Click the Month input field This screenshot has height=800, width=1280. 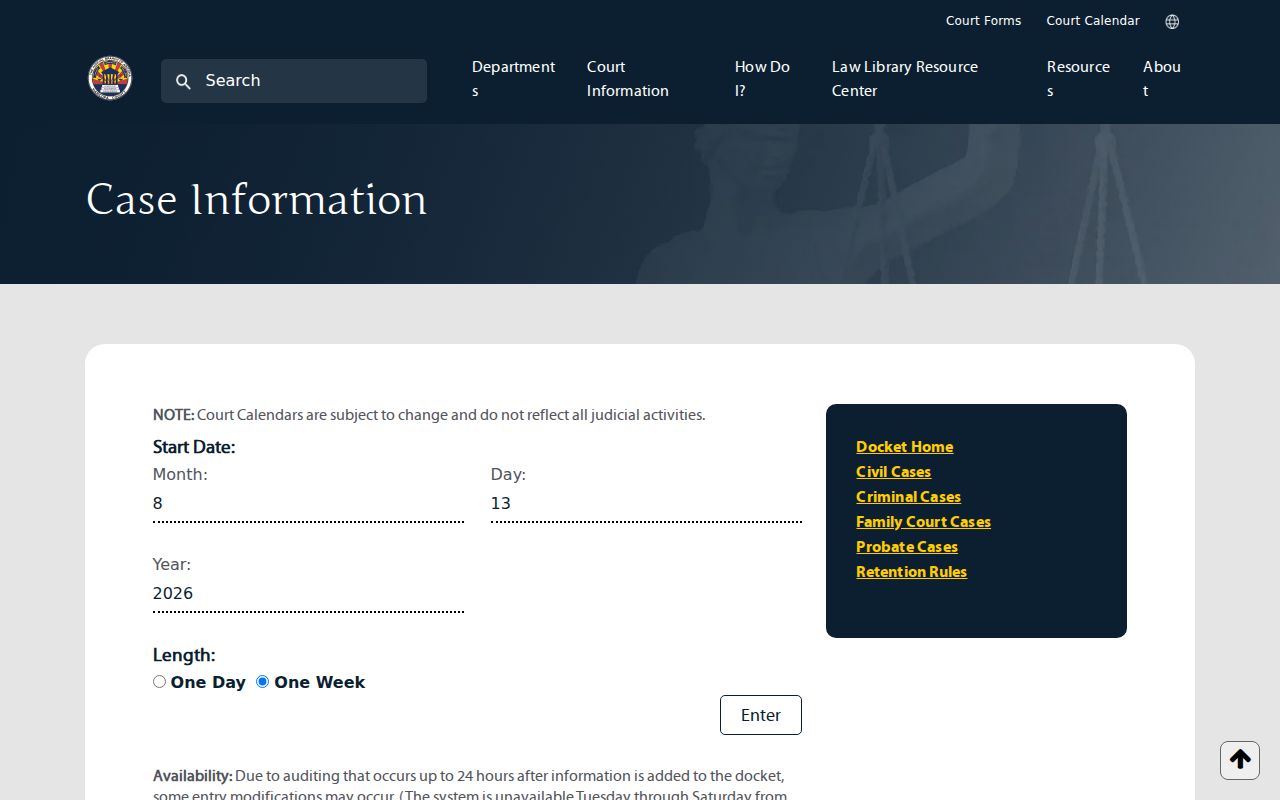(308, 504)
